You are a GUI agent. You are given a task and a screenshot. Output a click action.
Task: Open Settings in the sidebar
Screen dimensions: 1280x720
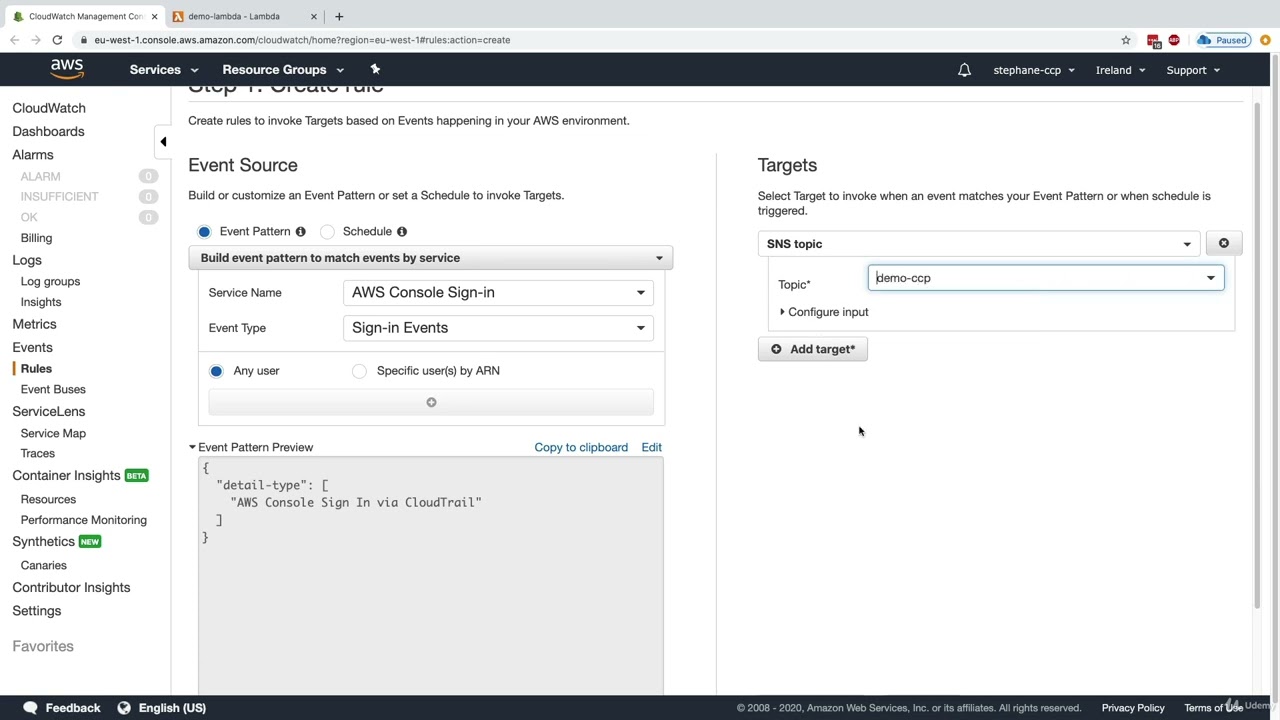pyautogui.click(x=37, y=611)
